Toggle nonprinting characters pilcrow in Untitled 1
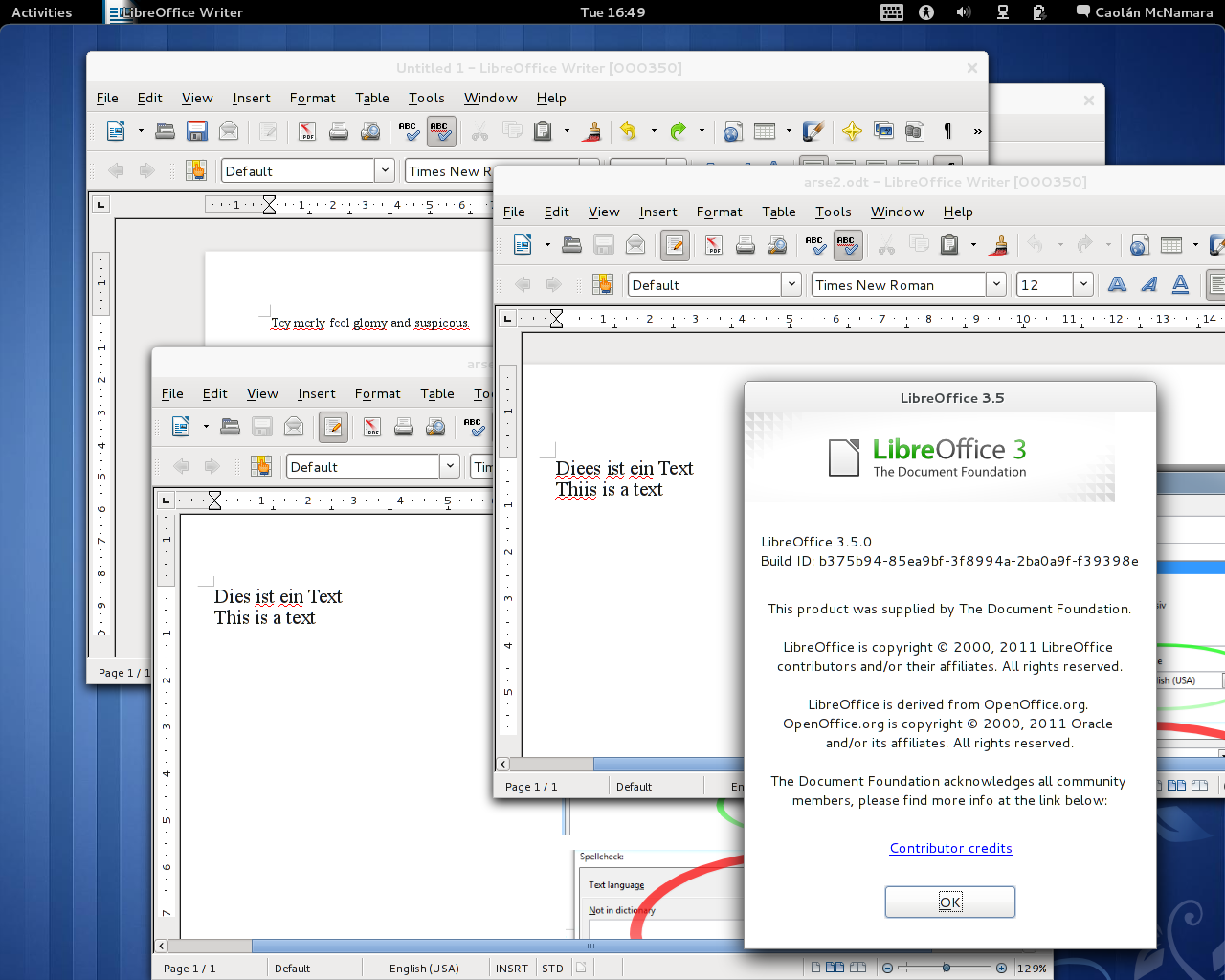The height and width of the screenshot is (980, 1225). click(947, 131)
